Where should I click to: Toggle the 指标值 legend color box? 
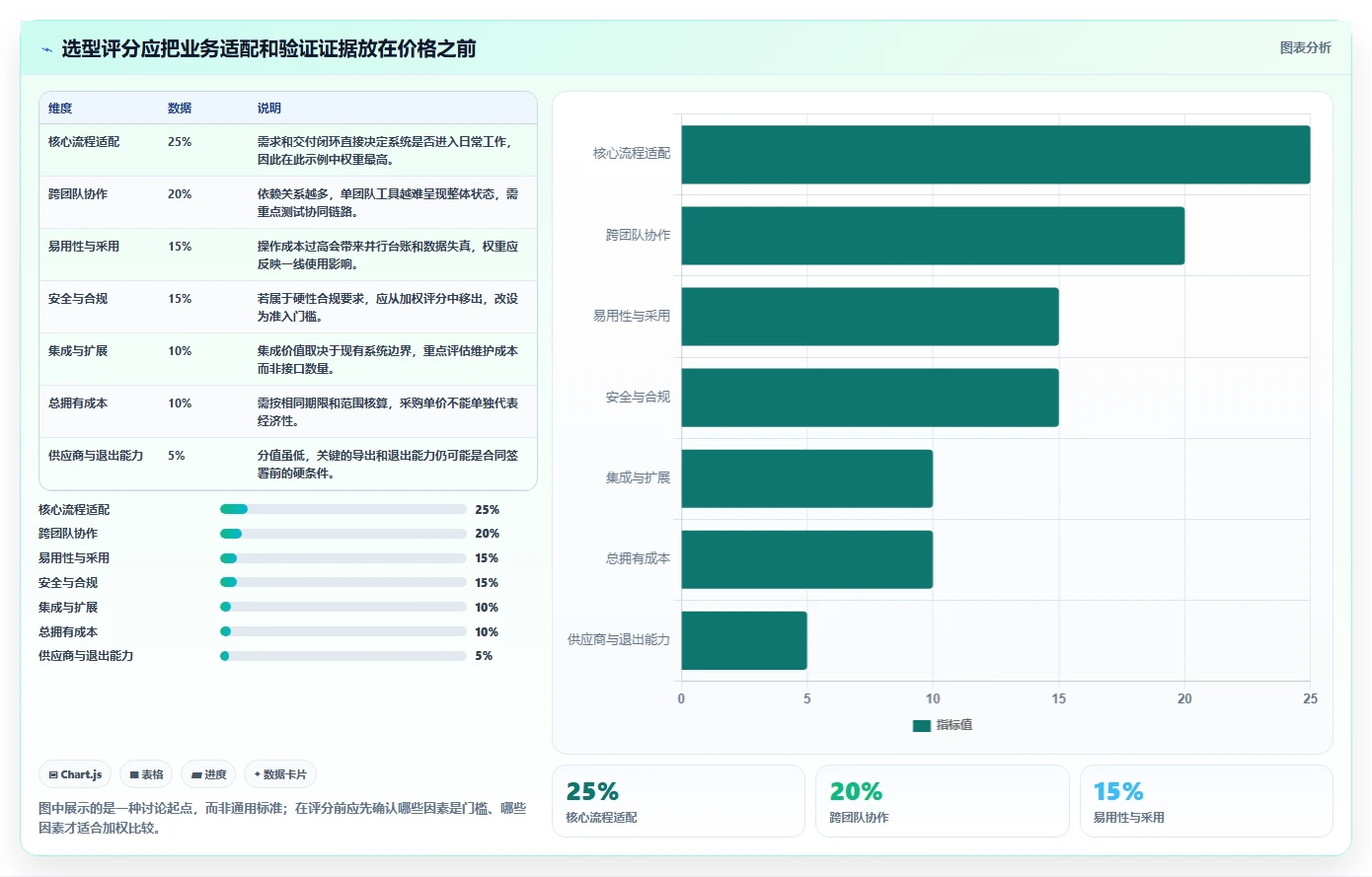pos(922,725)
